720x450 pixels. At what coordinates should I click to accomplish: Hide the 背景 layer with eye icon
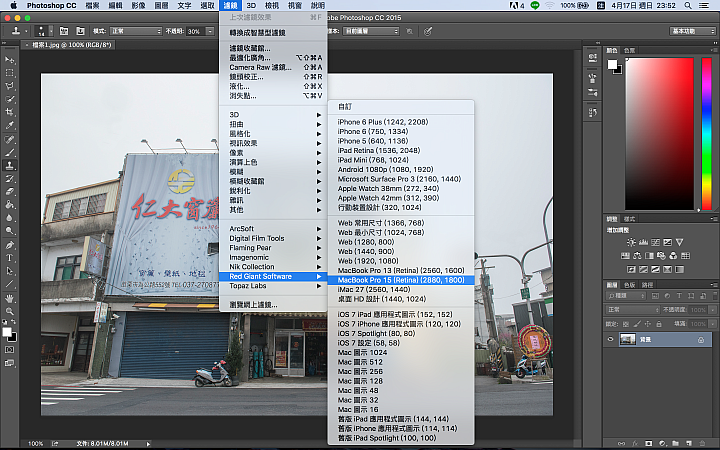pos(610,339)
